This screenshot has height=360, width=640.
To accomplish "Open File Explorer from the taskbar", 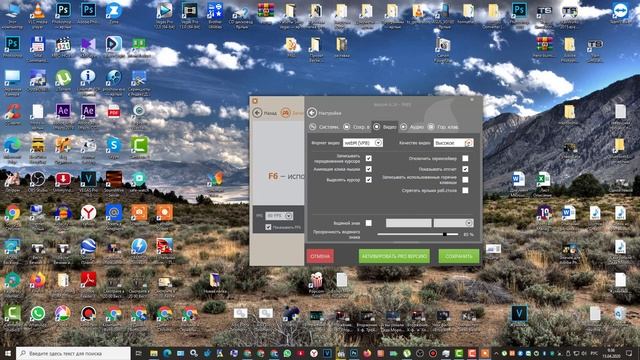I will click(153, 353).
